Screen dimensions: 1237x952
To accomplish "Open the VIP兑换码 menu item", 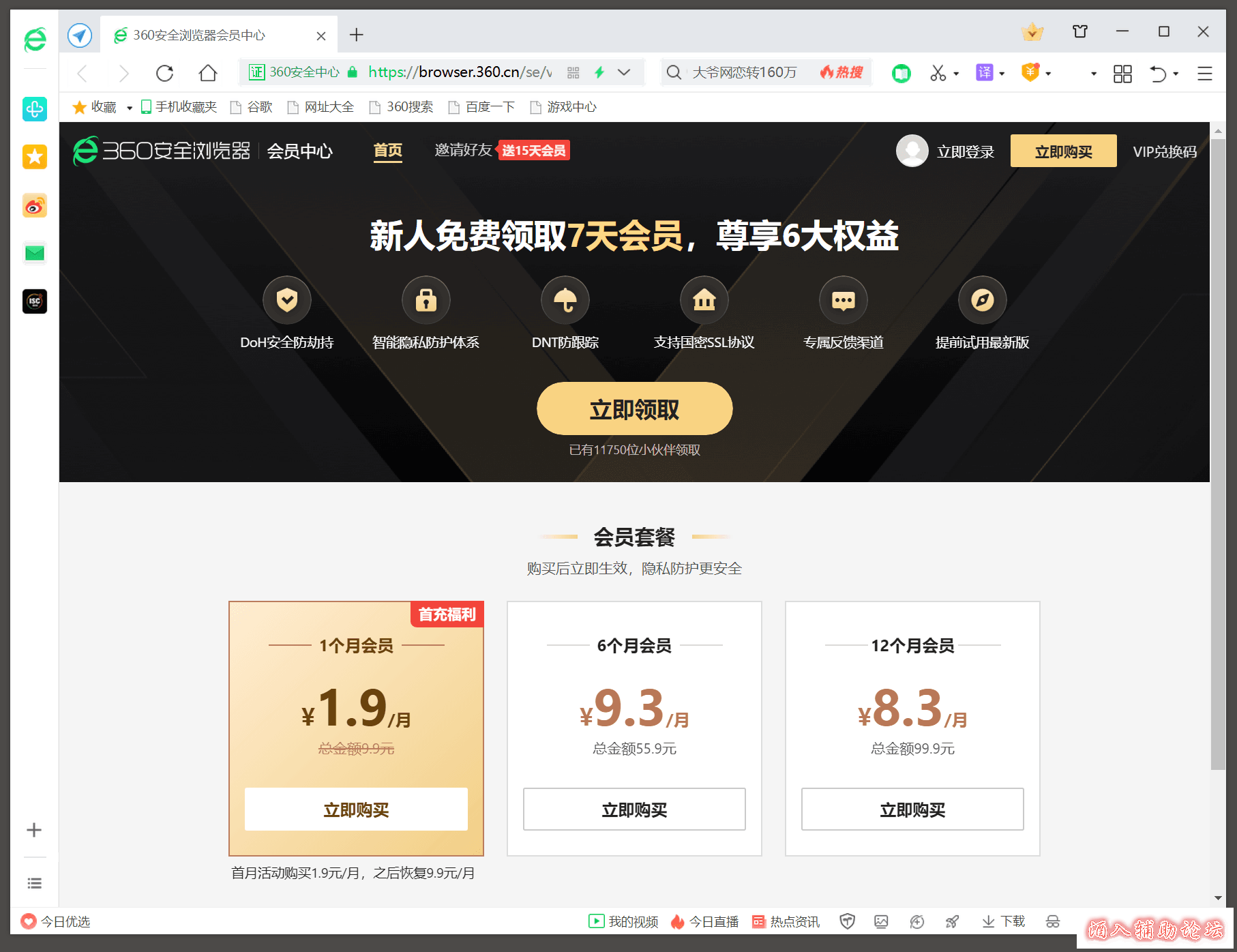I will (1165, 151).
